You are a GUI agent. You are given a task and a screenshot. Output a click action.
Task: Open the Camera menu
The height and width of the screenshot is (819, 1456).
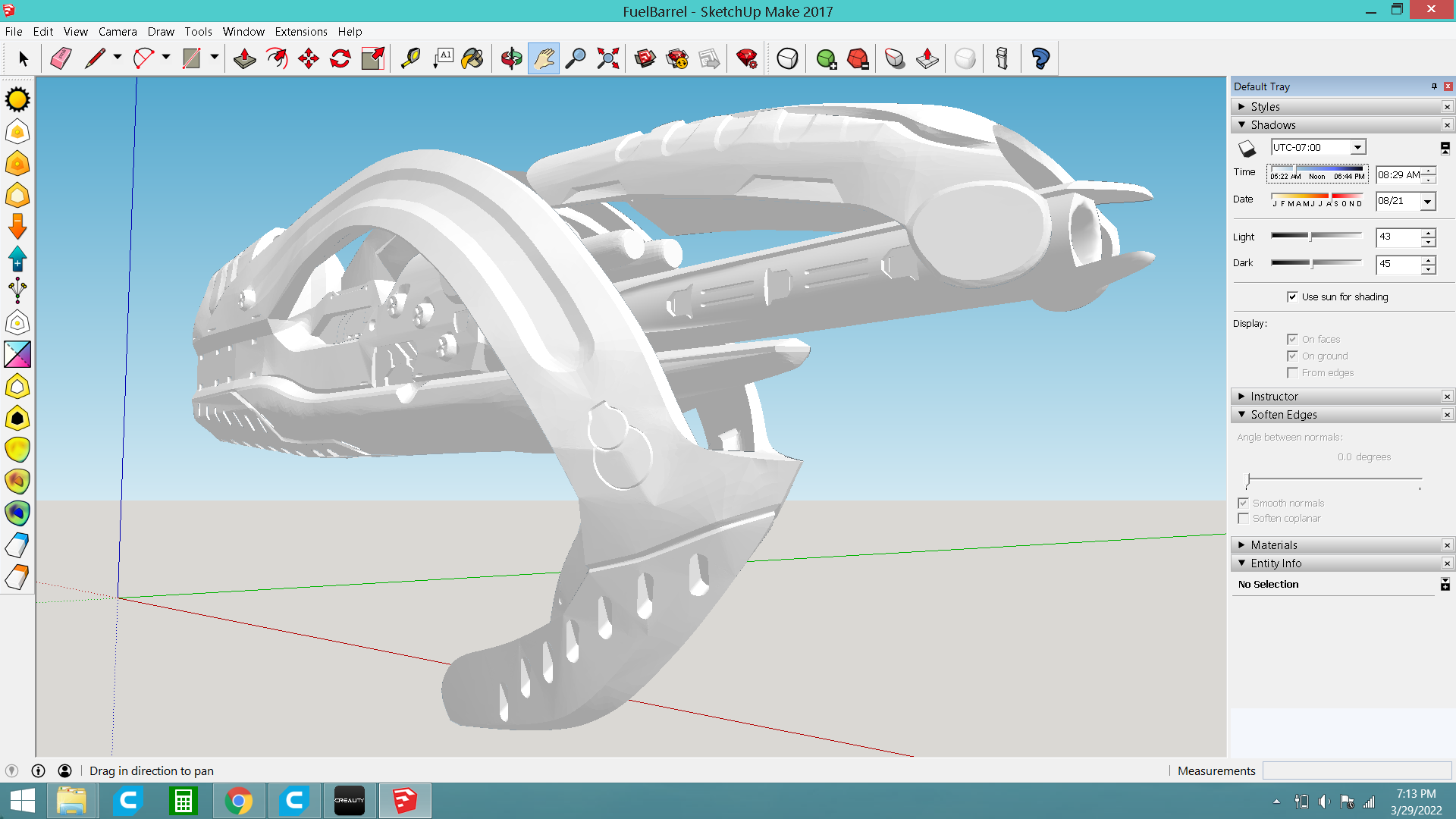pos(118,32)
